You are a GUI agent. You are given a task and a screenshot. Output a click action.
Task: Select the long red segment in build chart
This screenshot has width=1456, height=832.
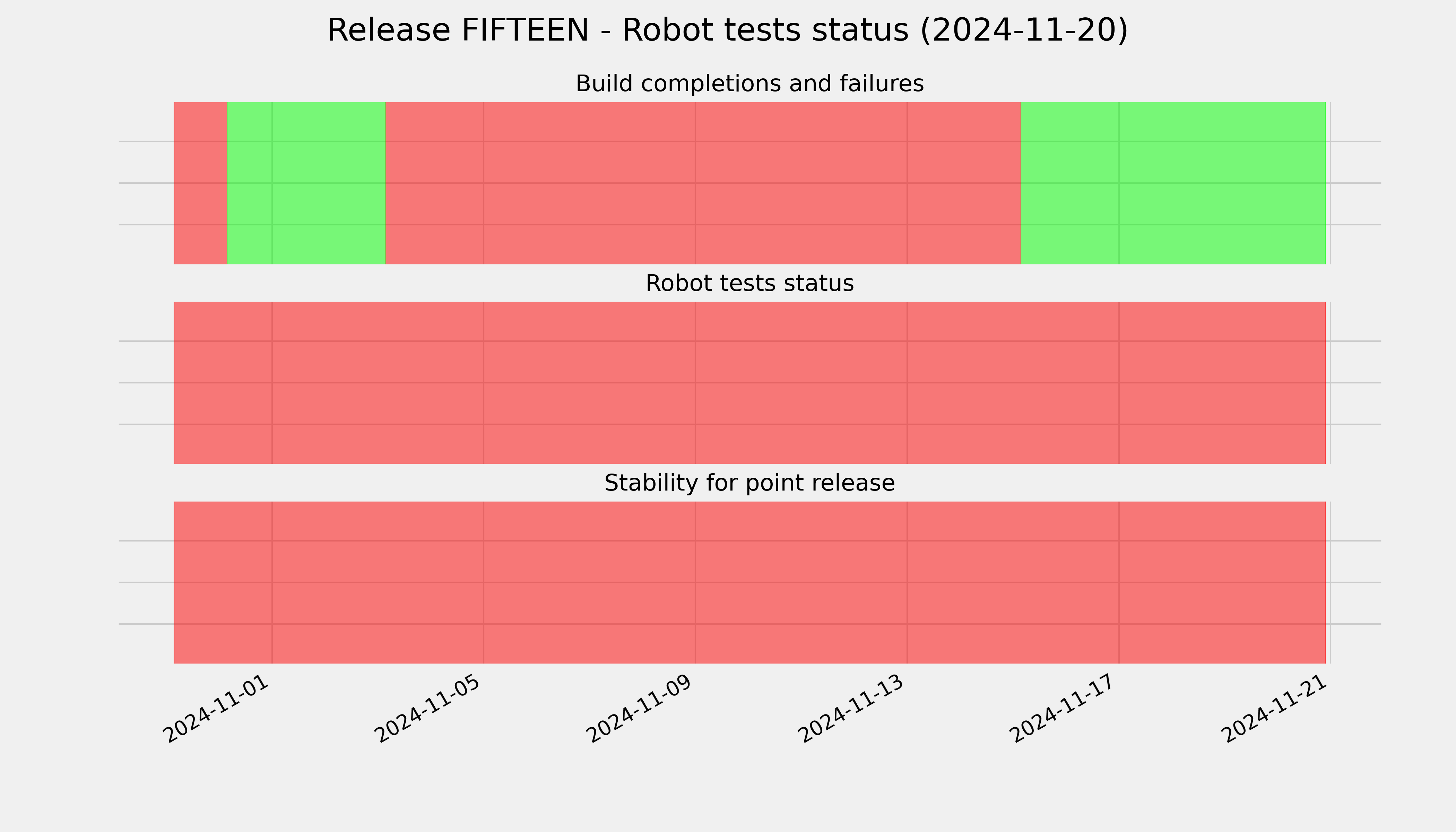[x=703, y=183]
